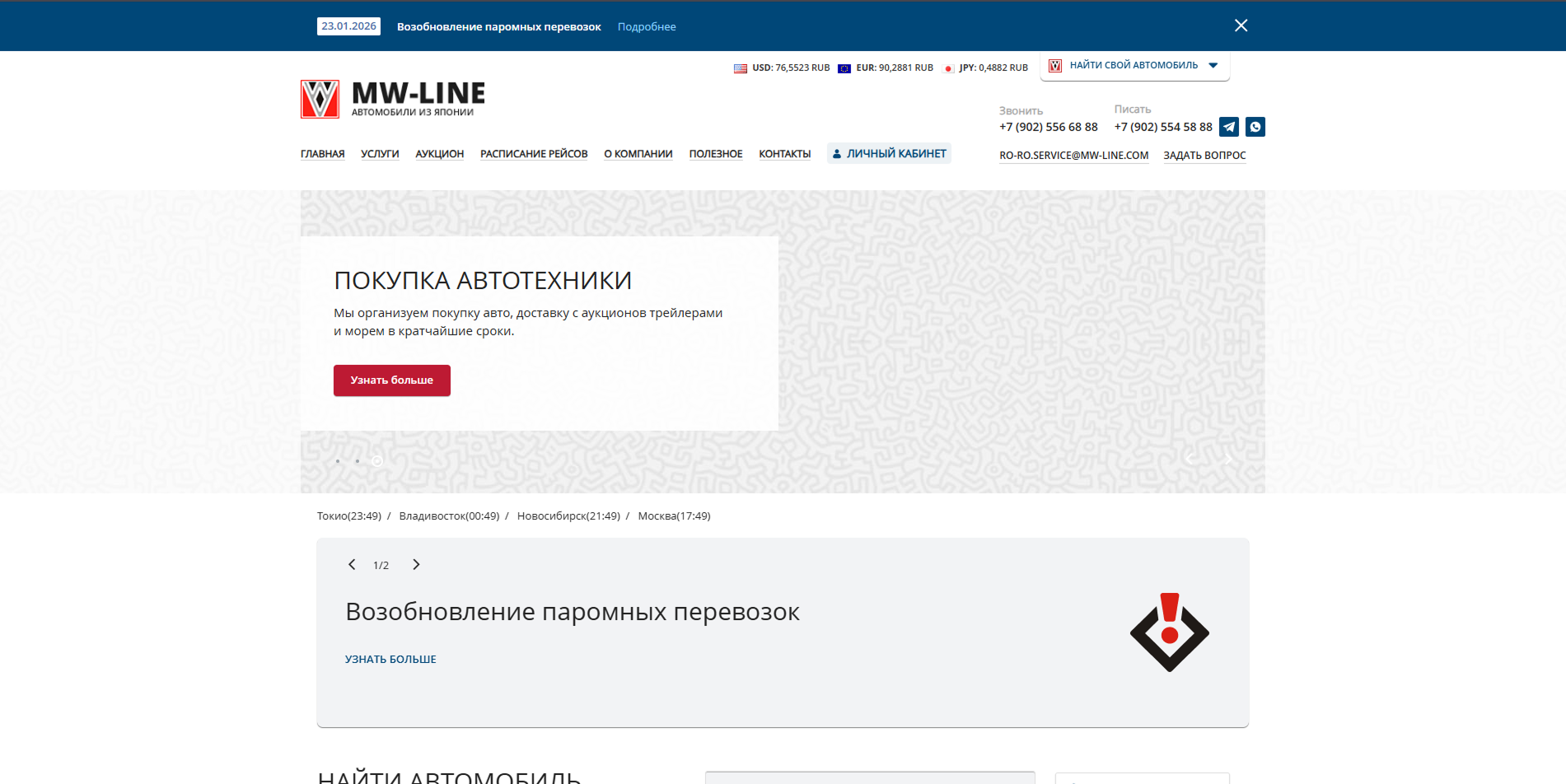Open the РАСПИСАНИЕ РЕЙСОВ menu item
Viewport: 1566px width, 784px height.
[534, 153]
